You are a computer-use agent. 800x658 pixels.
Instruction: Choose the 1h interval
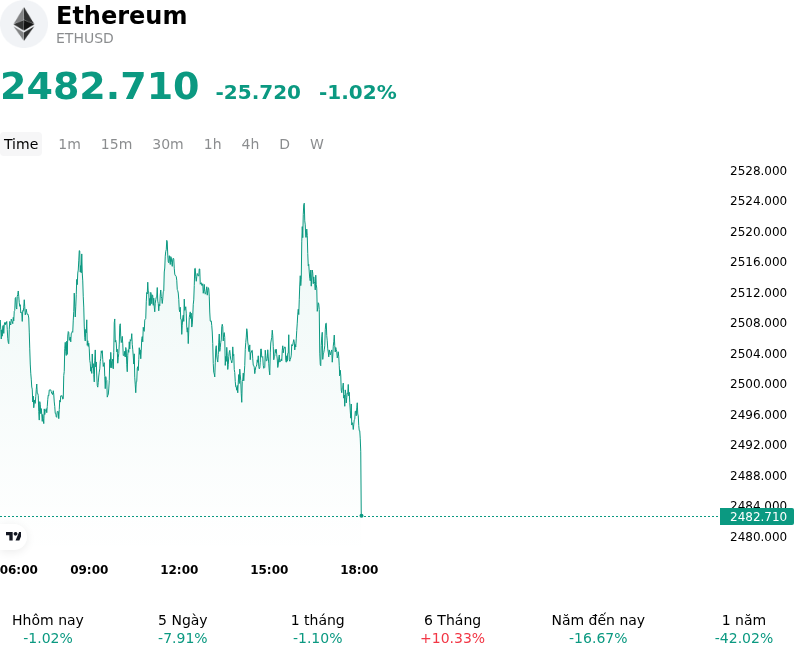click(212, 144)
